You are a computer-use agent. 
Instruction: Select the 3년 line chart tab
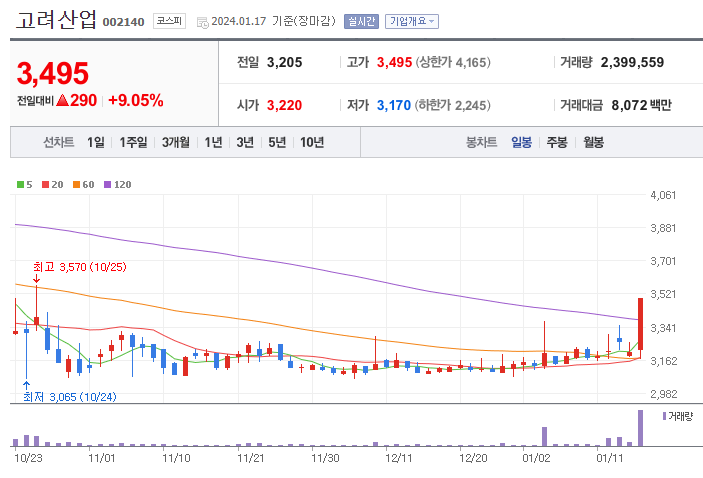pos(245,142)
